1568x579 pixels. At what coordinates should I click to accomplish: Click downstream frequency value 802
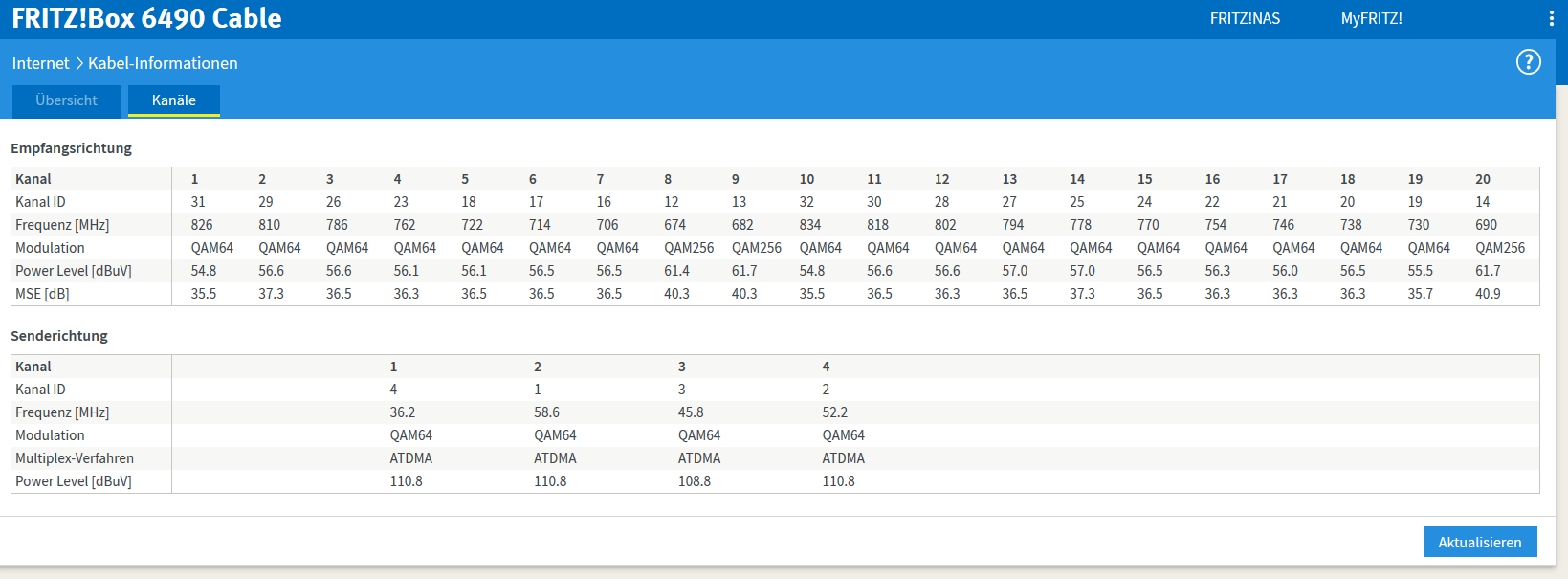(x=945, y=225)
